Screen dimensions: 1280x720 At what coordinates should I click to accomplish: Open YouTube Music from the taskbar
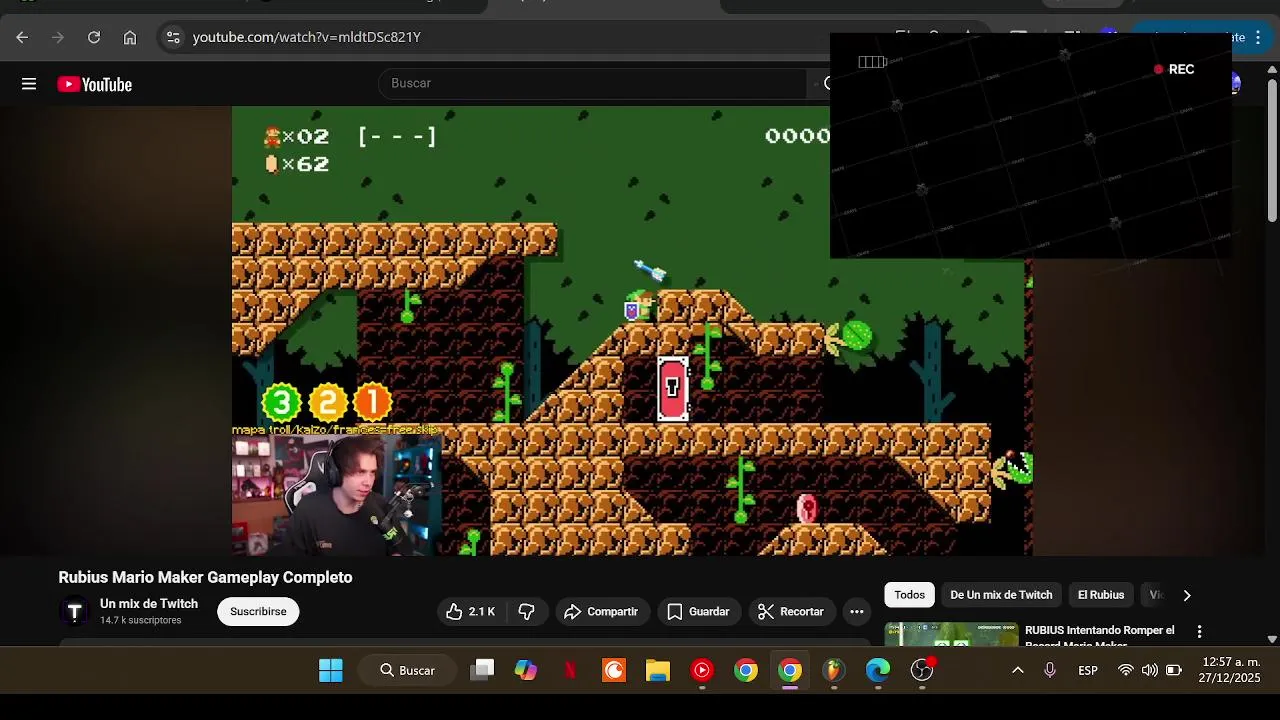point(702,670)
